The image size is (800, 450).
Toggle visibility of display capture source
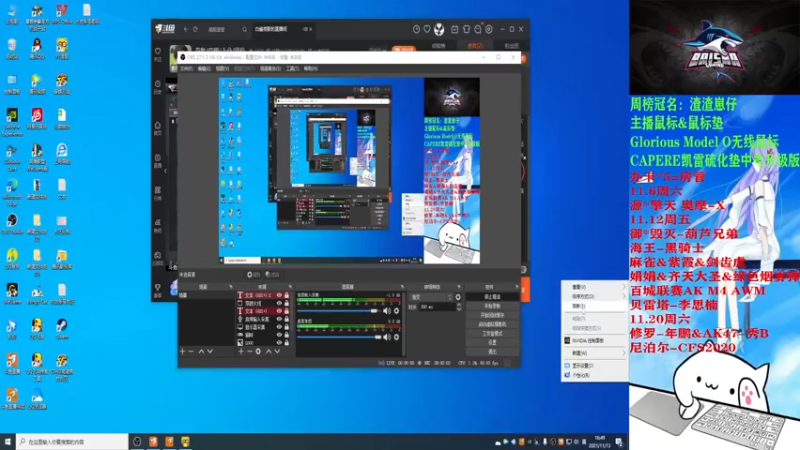[279, 327]
